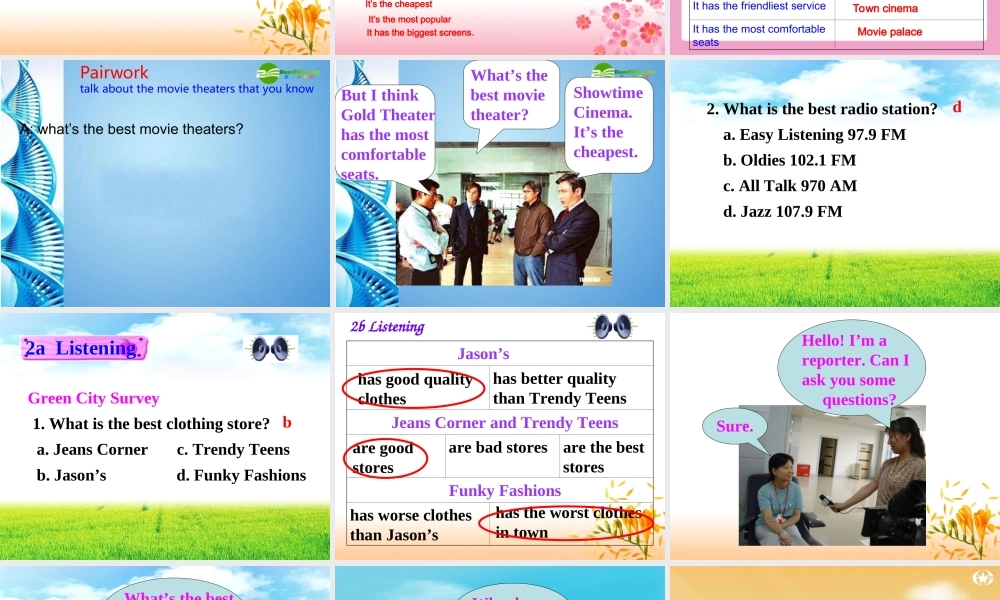This screenshot has width=1000, height=600.
Task: Click the red answer letter 'b'
Action: pos(287,422)
